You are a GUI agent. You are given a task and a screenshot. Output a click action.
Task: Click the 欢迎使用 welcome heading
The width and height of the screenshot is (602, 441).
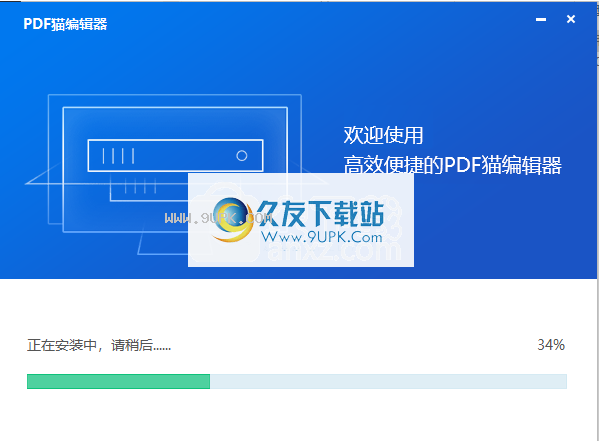click(x=383, y=135)
